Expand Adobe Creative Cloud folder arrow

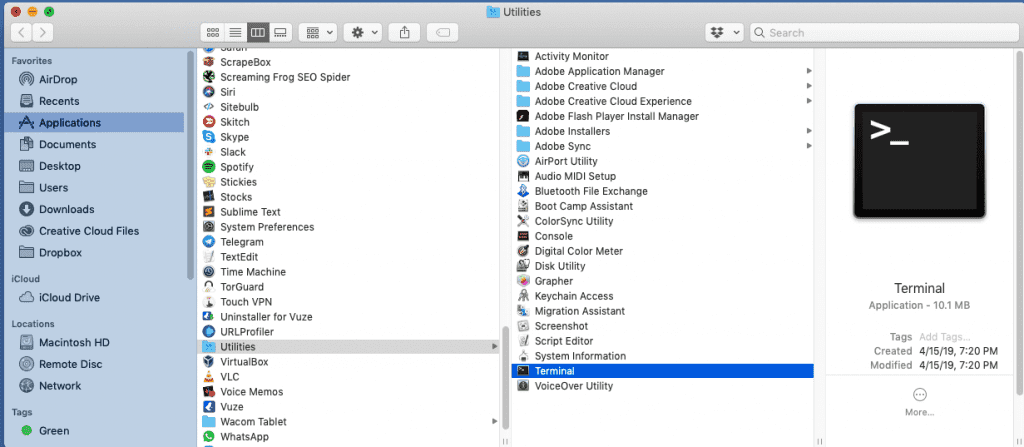click(809, 86)
